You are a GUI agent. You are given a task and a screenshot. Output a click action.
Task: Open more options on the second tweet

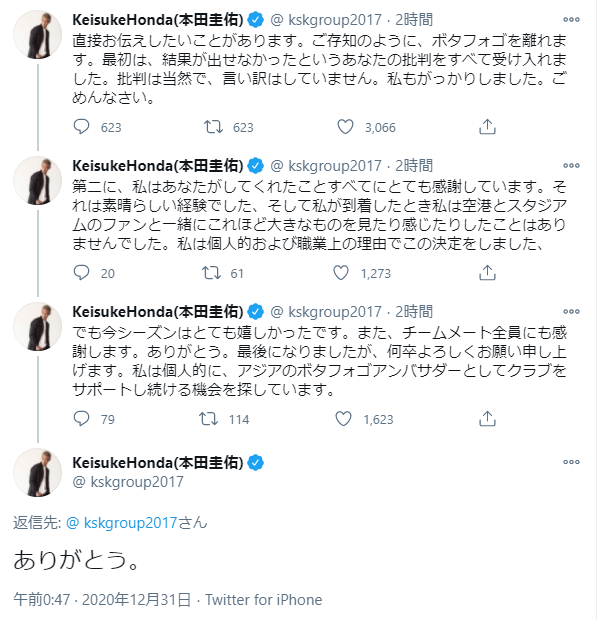(x=571, y=165)
